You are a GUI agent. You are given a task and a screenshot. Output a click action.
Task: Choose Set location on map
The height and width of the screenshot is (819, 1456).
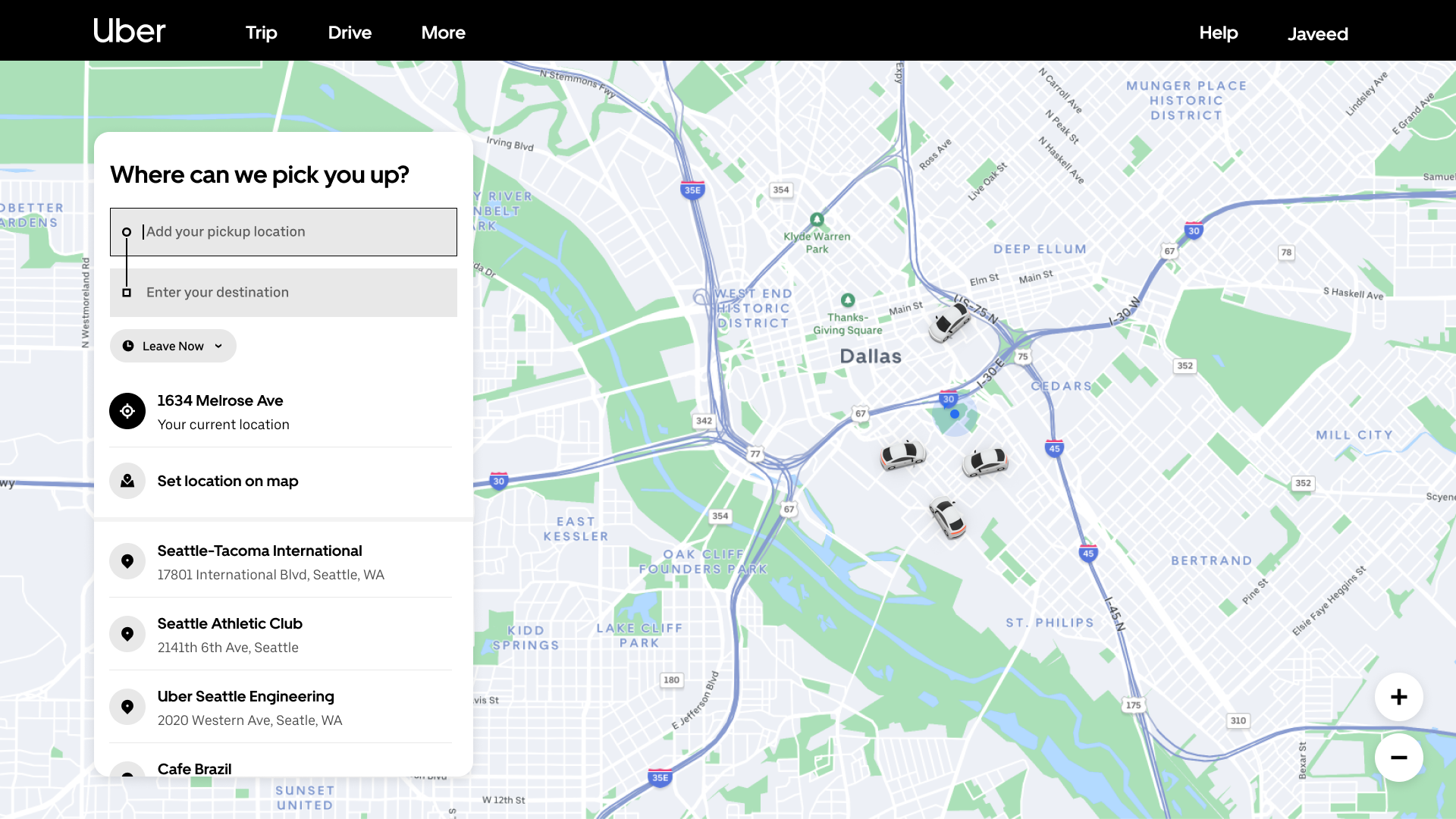click(x=281, y=482)
